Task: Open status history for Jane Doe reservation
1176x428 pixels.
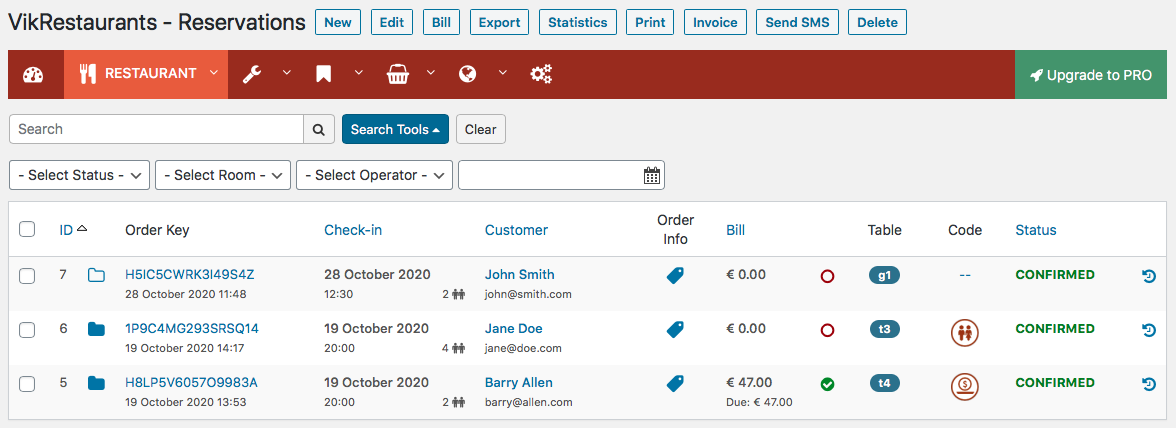Action: click(1148, 330)
